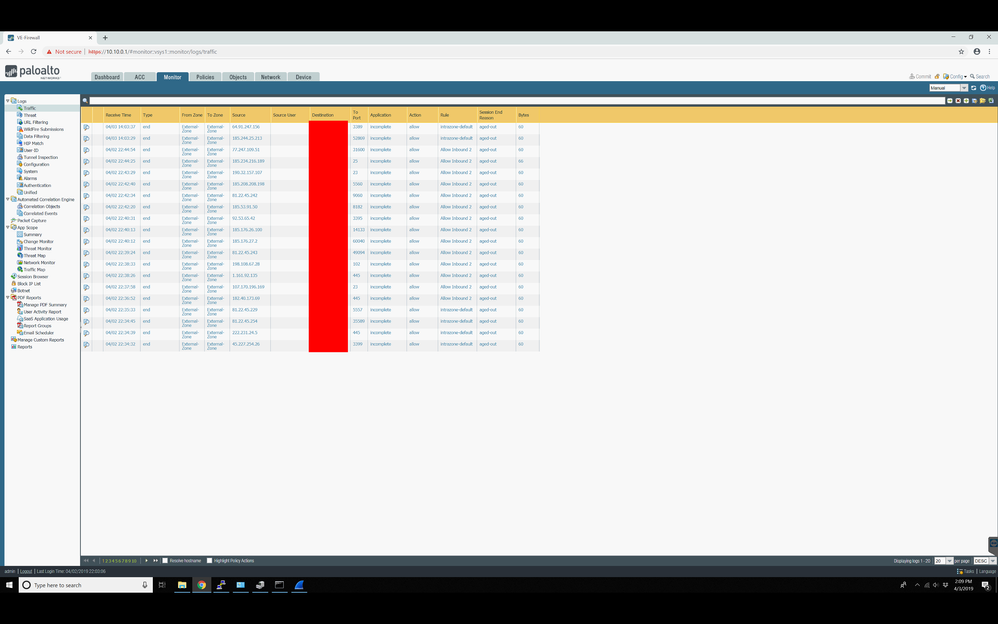Open log details for 04/03 14:03:37 row
Image resolution: width=998 pixels, height=624 pixels.
click(x=86, y=127)
